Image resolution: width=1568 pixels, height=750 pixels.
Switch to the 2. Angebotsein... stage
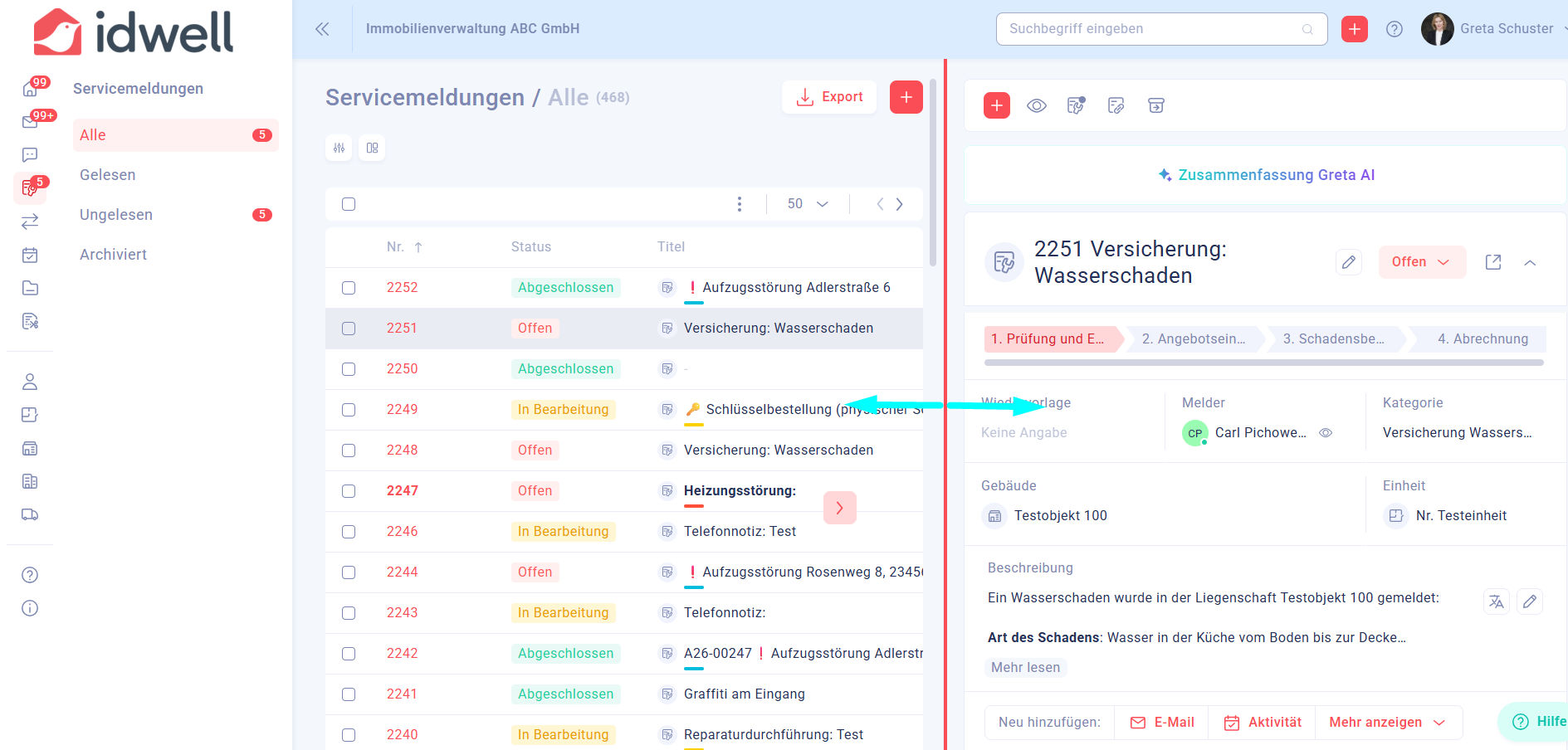1194,338
